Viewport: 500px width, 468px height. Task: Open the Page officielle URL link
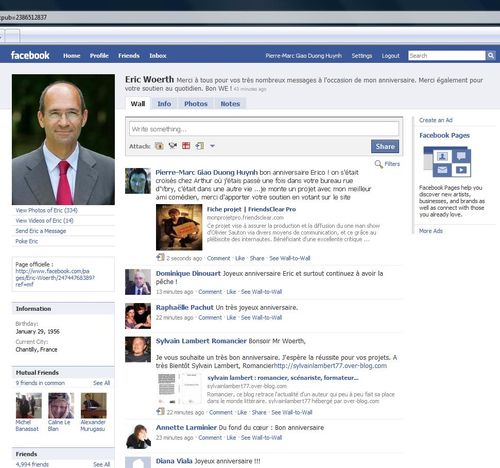coord(55,278)
